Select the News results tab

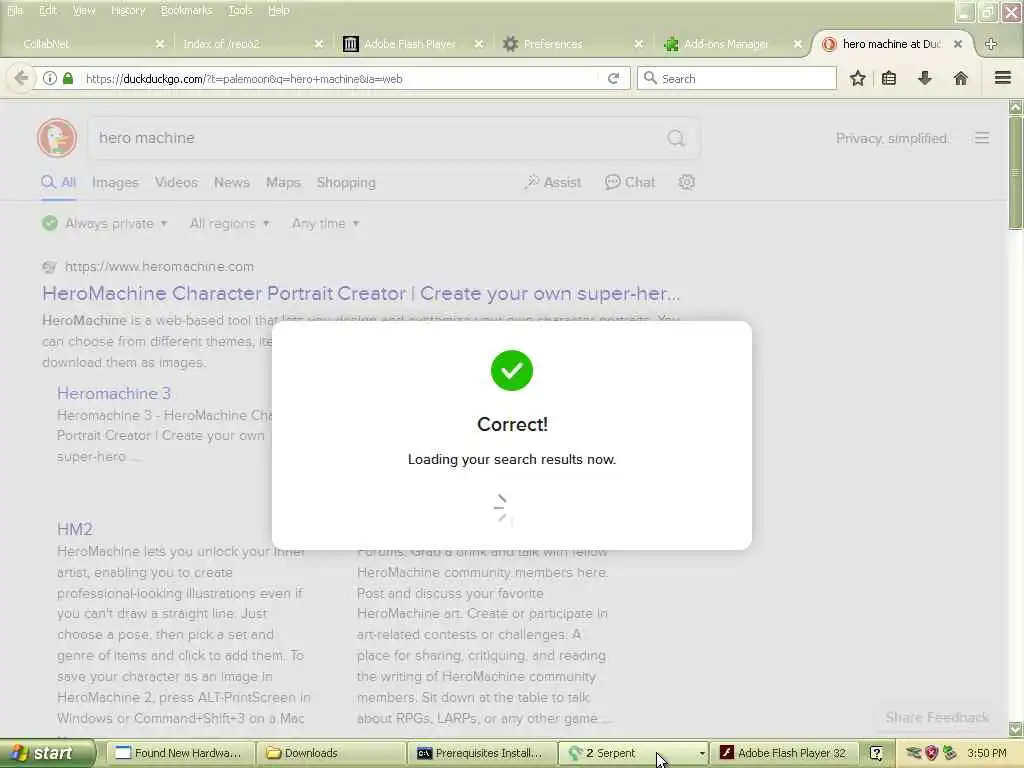coord(232,182)
